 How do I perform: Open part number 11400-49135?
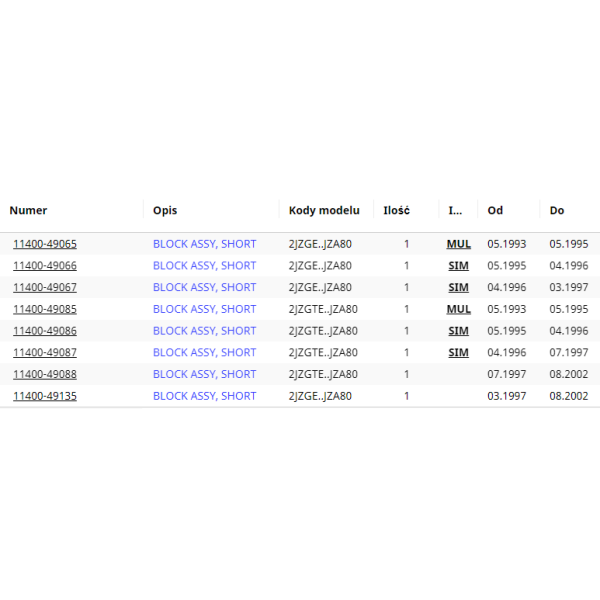pyautogui.click(x=45, y=396)
